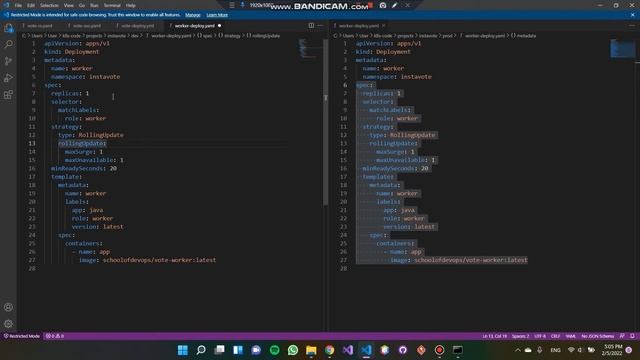Open the 'rollingUpdate' breadcrumb in left editor
Screen dimensions: 640x360
(x=263, y=36)
